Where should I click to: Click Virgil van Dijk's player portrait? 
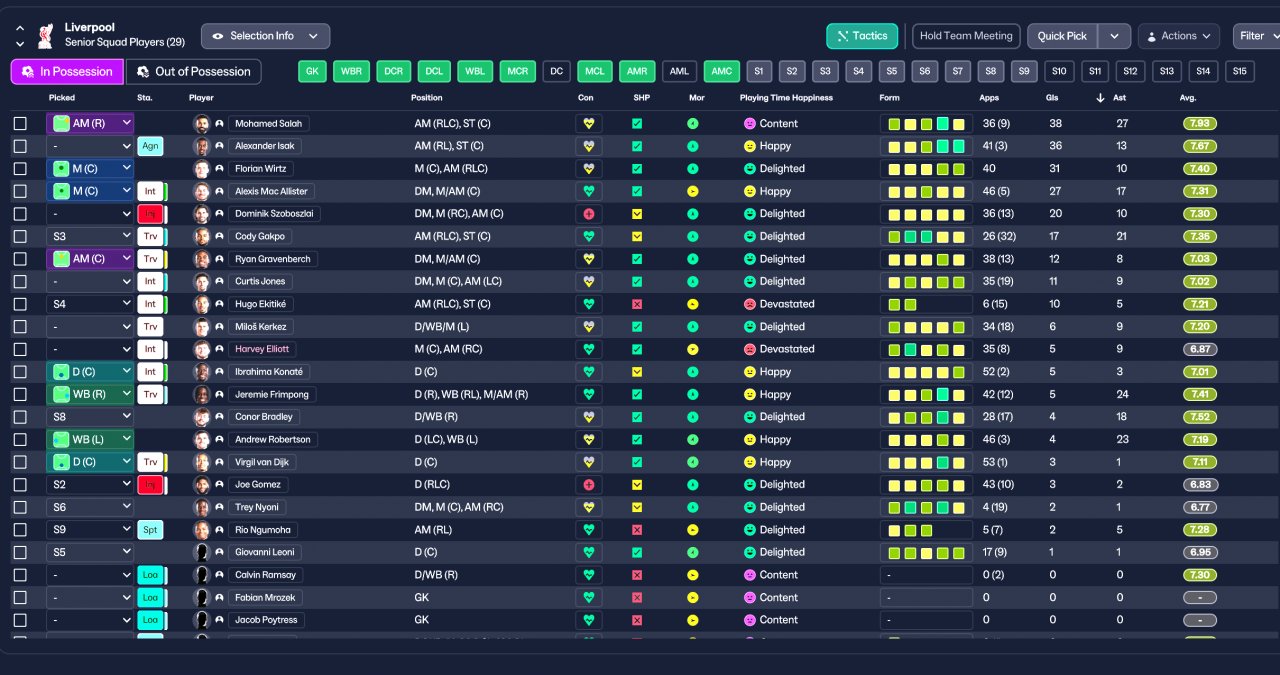pyautogui.click(x=201, y=462)
